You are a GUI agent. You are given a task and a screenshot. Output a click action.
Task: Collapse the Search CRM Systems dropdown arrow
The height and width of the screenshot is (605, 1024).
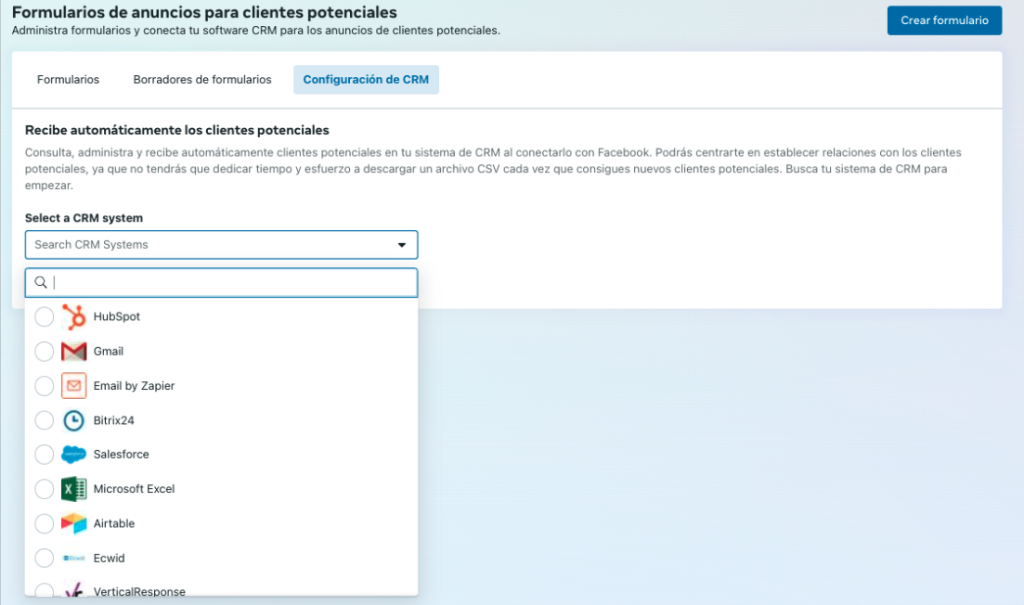click(x=402, y=245)
